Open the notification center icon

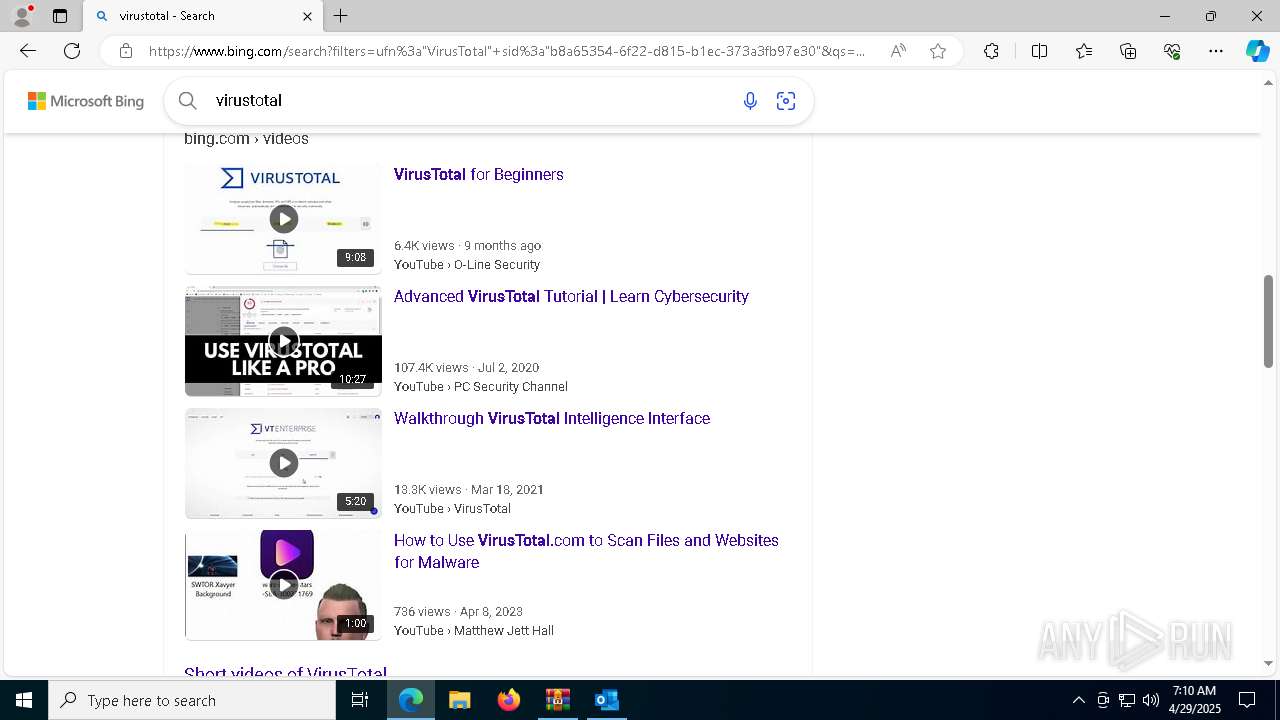click(1247, 700)
